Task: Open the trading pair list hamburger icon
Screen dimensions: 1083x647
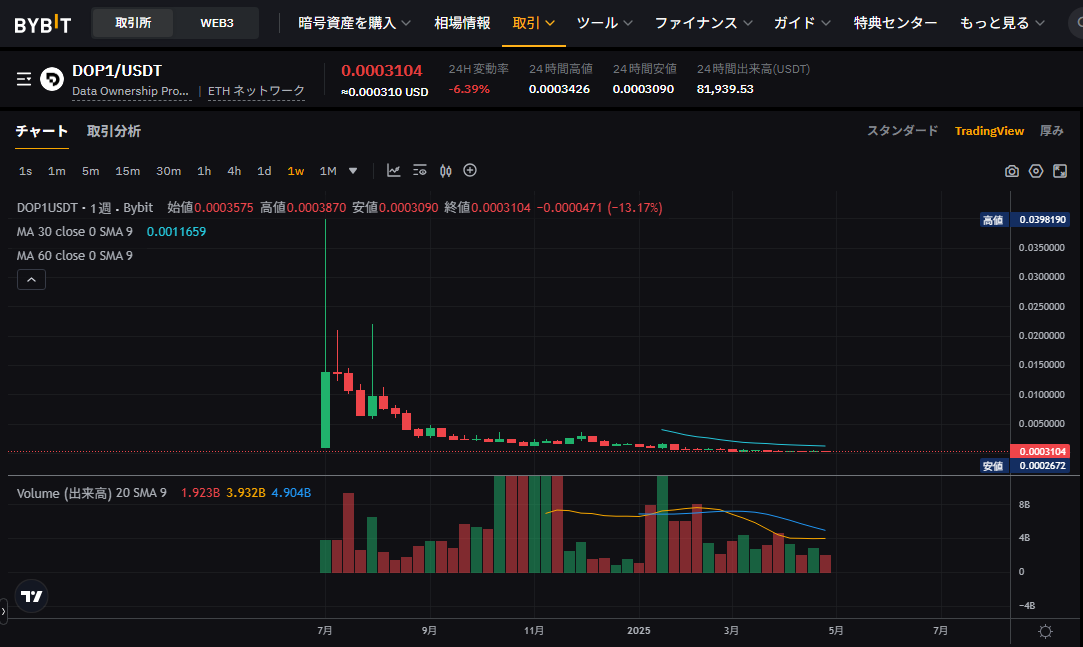Action: (23, 78)
